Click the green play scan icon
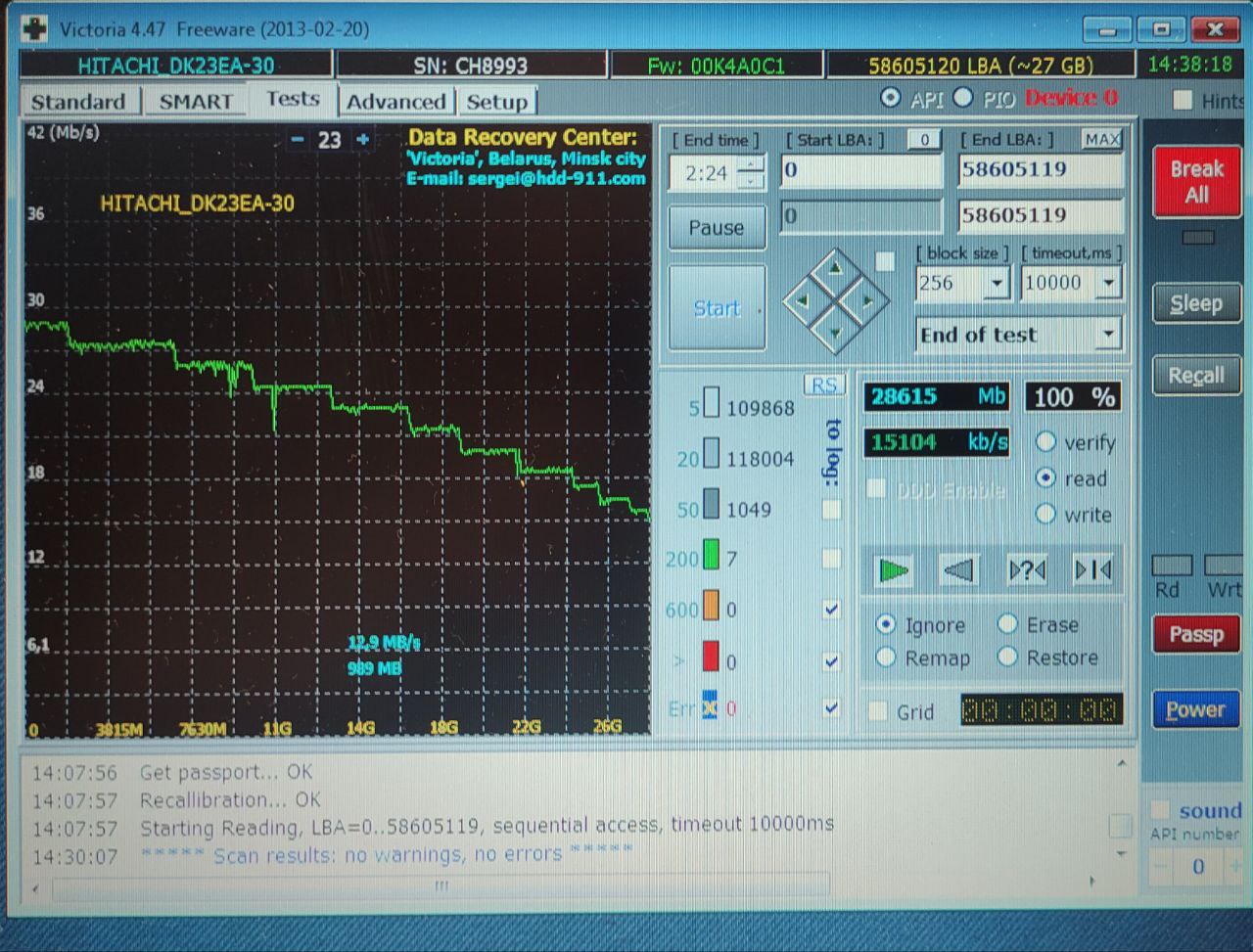Screen dimensions: 1253x952 pyautogui.click(x=894, y=569)
